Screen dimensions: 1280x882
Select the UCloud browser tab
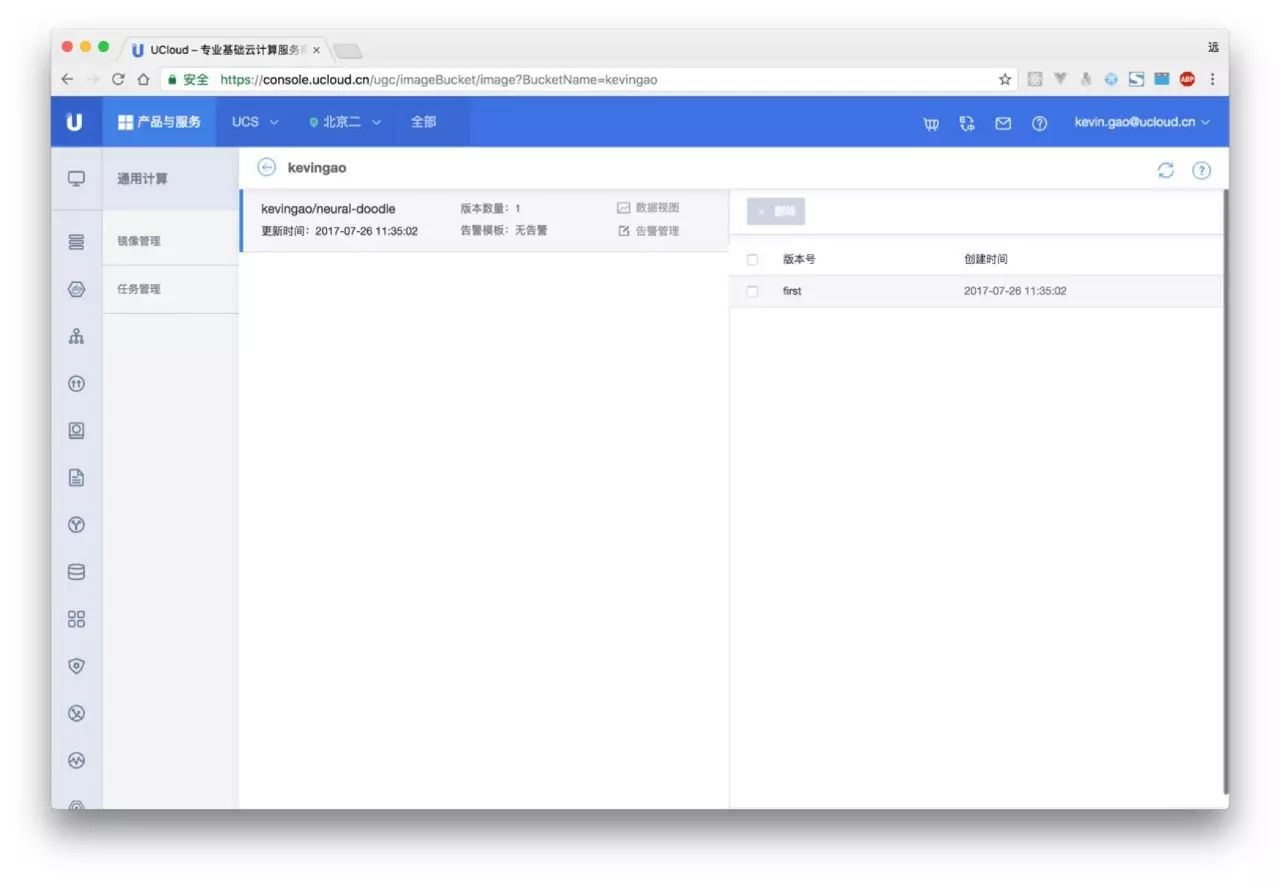[x=225, y=50]
